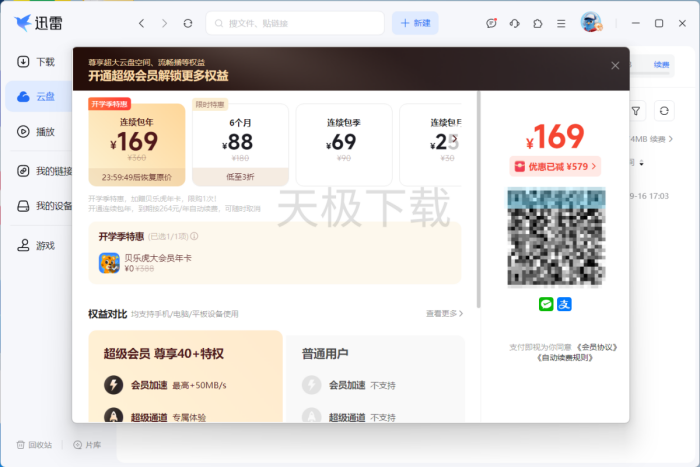Select the 6个月 ¥88 plan
Screen dimensions: 700x467
click(240, 145)
